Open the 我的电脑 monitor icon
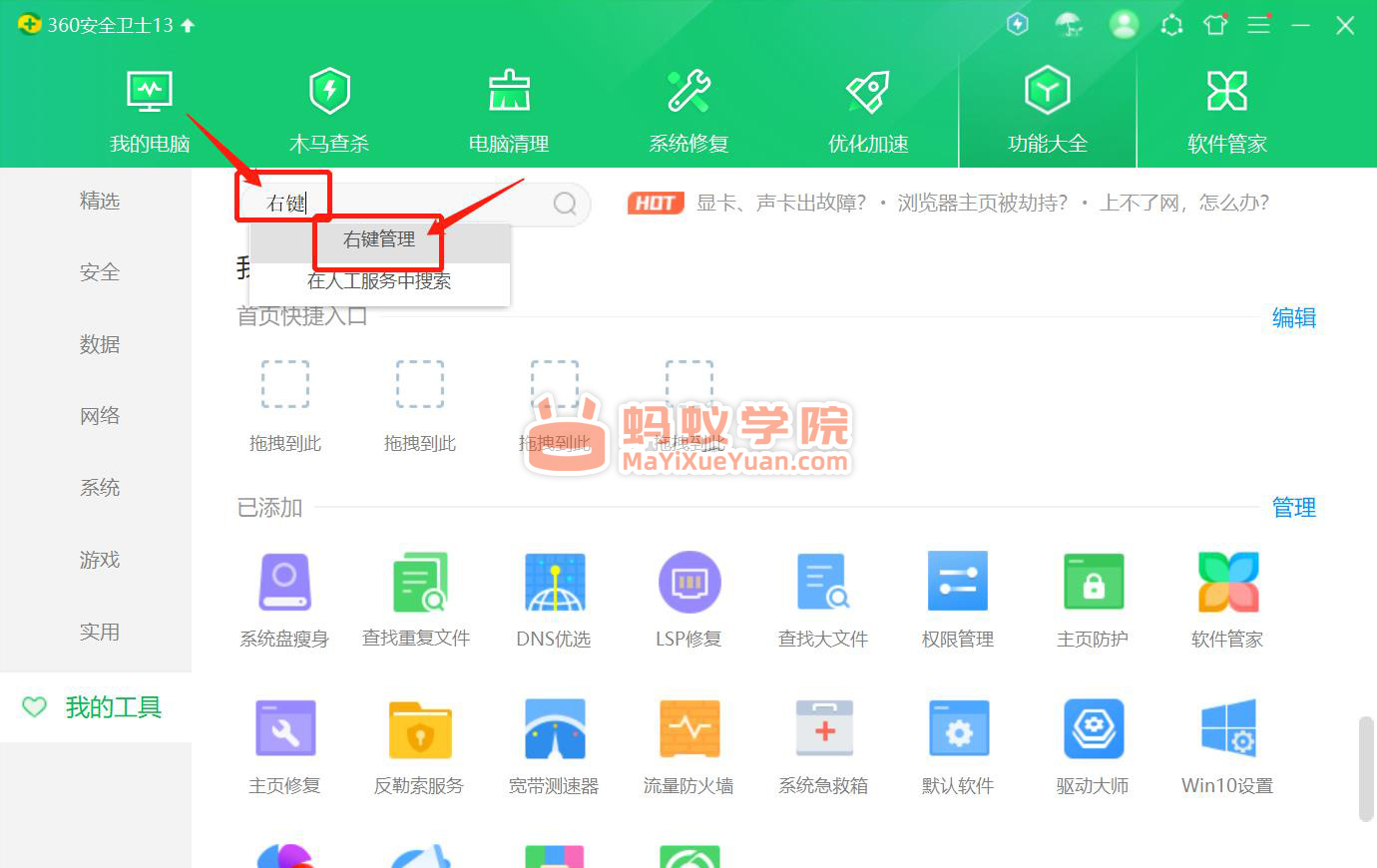1377x868 pixels. (x=150, y=91)
